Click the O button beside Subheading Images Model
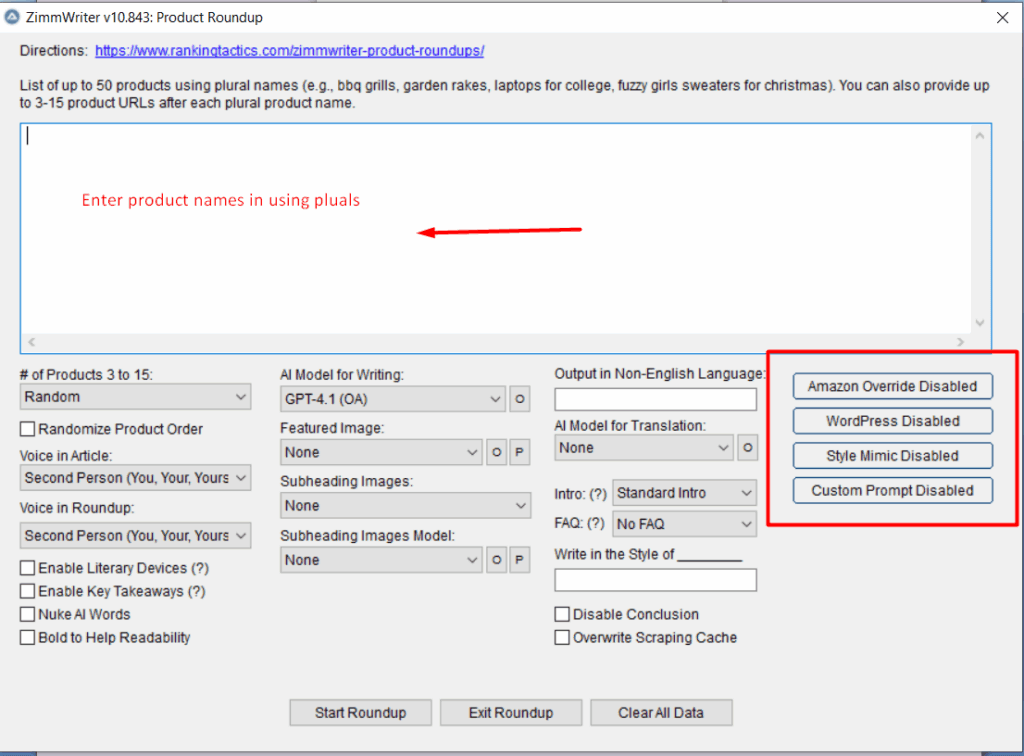This screenshot has width=1024, height=756. [x=497, y=561]
